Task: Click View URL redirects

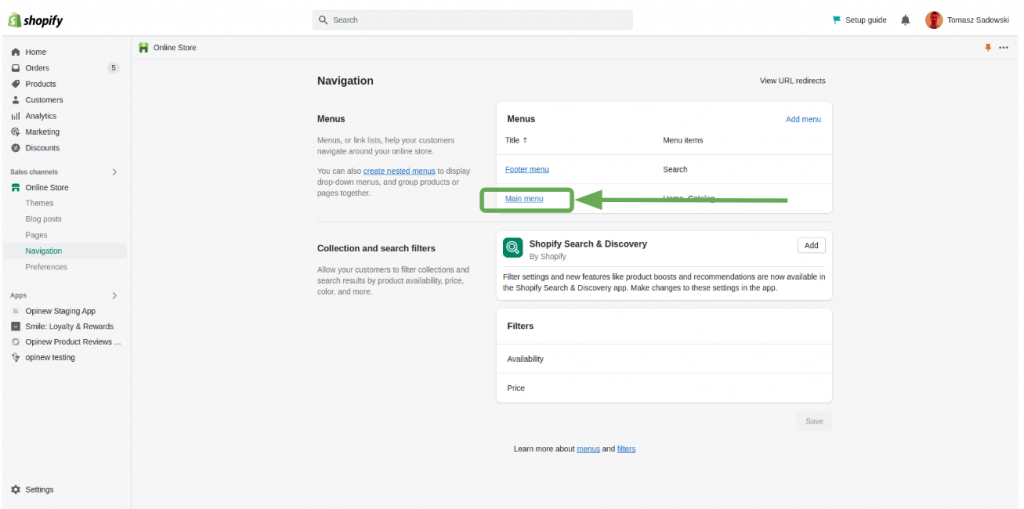Action: tap(792, 81)
